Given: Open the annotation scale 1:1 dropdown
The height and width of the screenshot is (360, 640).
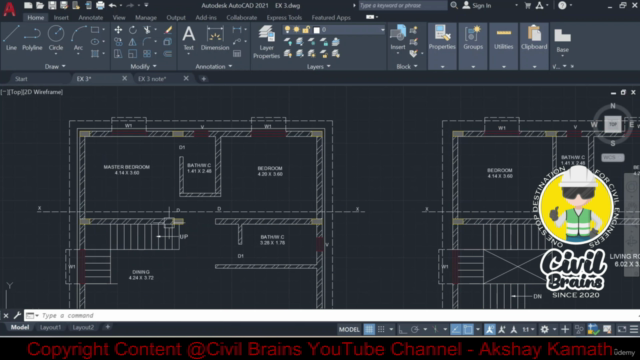Looking at the screenshot, I should pos(529,329).
